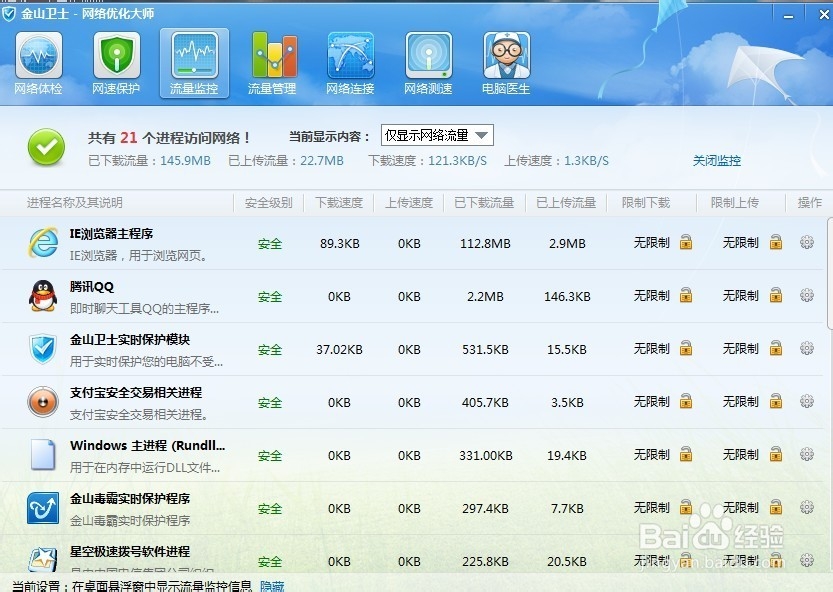
Task: Click the 支付宝 process icon
Action: pos(42,402)
